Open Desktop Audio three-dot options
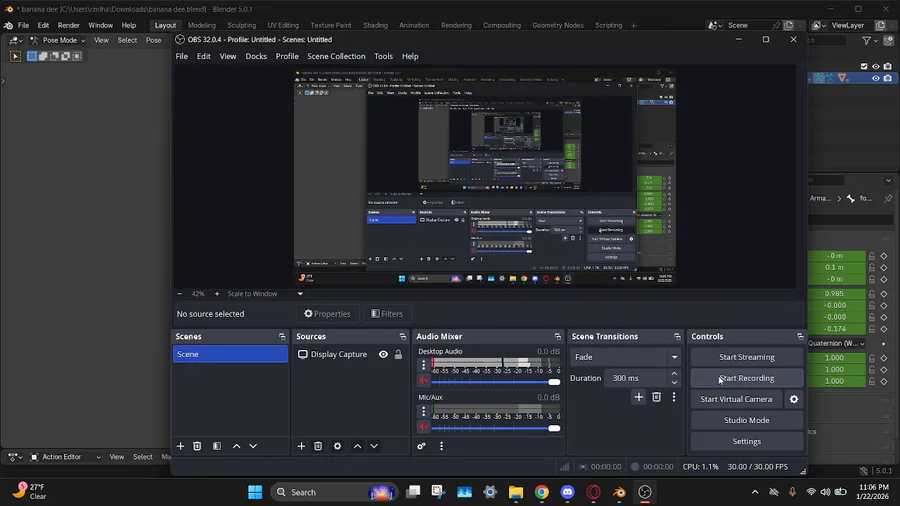This screenshot has height=506, width=900. 424,364
